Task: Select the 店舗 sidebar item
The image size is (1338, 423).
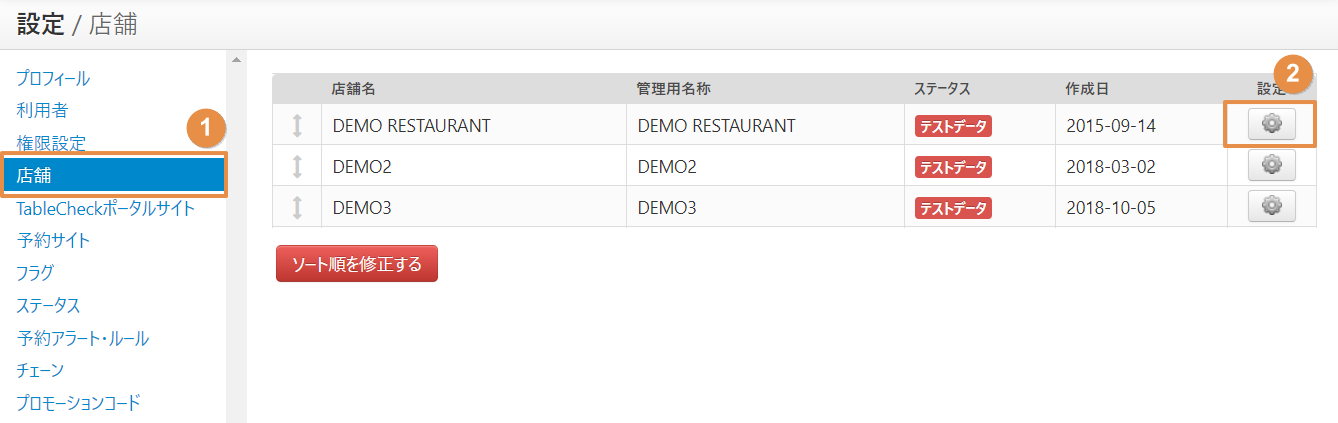Action: tap(113, 176)
